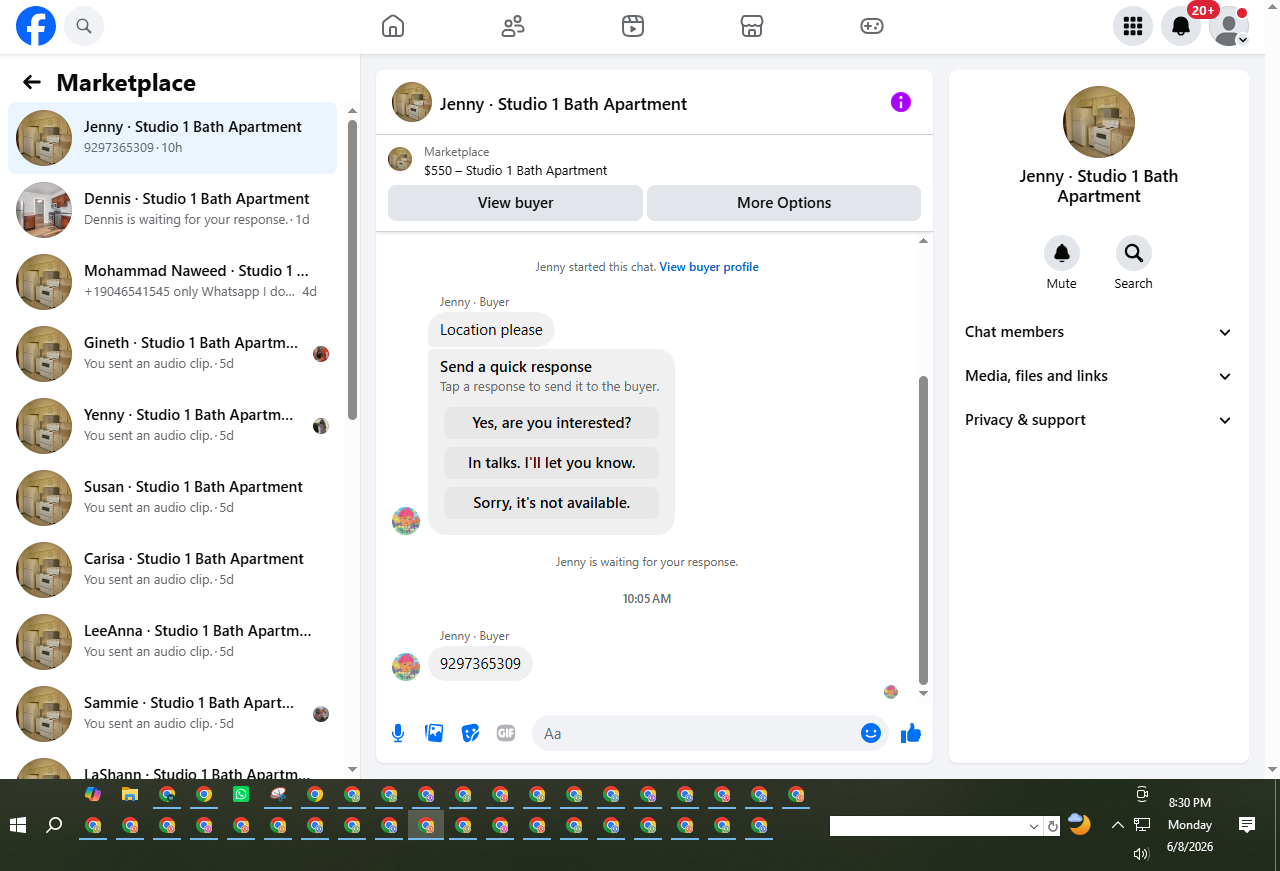
Task: Open the chat with Yenny
Action: (x=173, y=426)
